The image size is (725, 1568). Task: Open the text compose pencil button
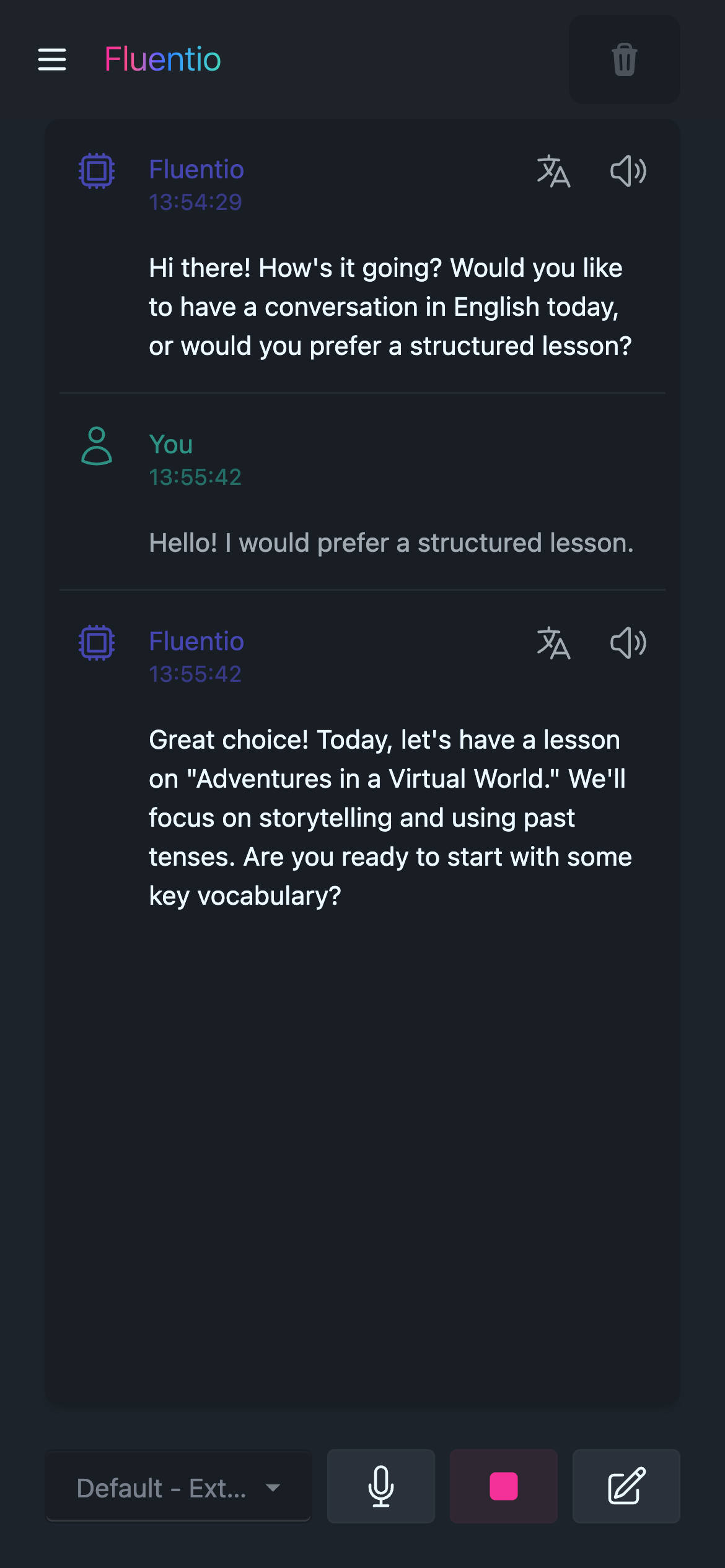pos(626,1486)
